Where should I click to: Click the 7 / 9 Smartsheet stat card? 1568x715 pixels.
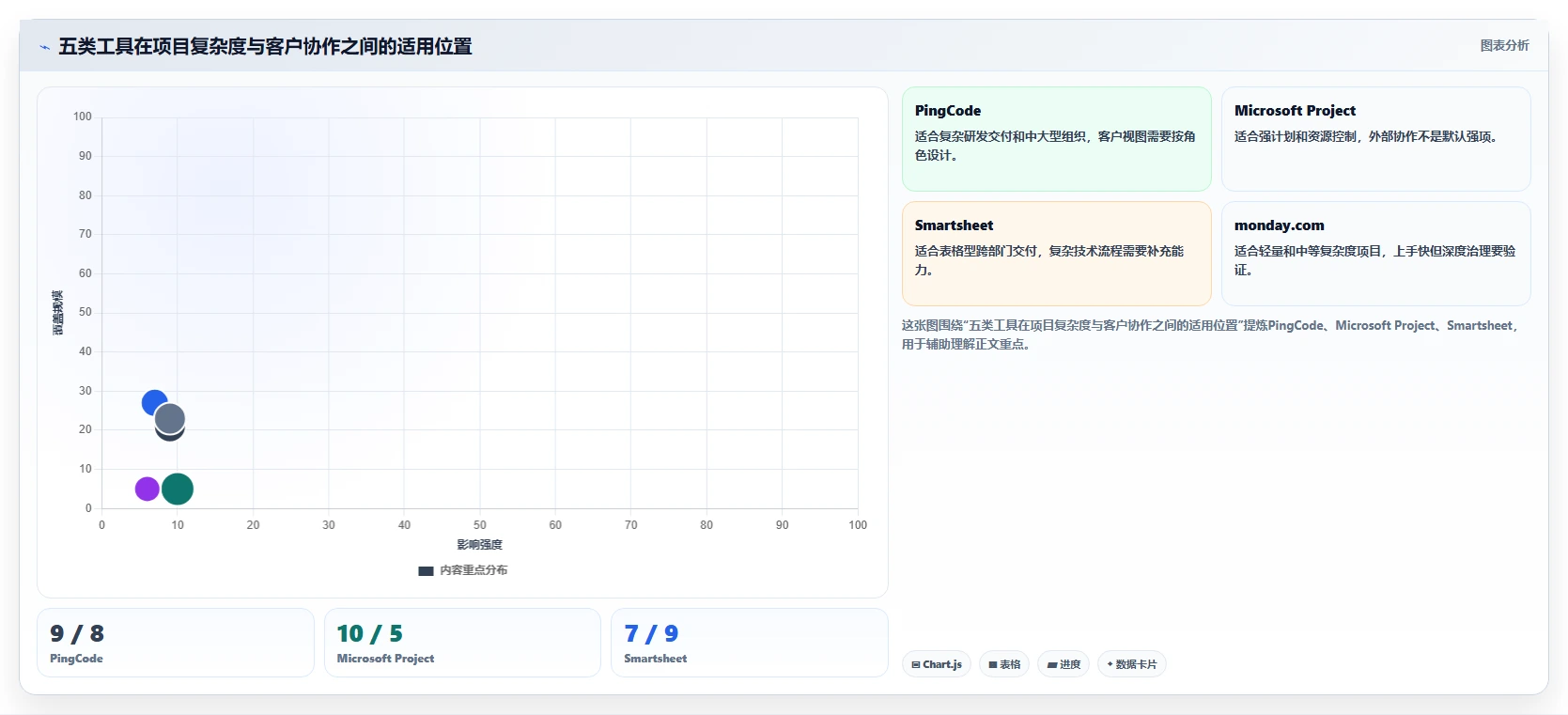749,643
